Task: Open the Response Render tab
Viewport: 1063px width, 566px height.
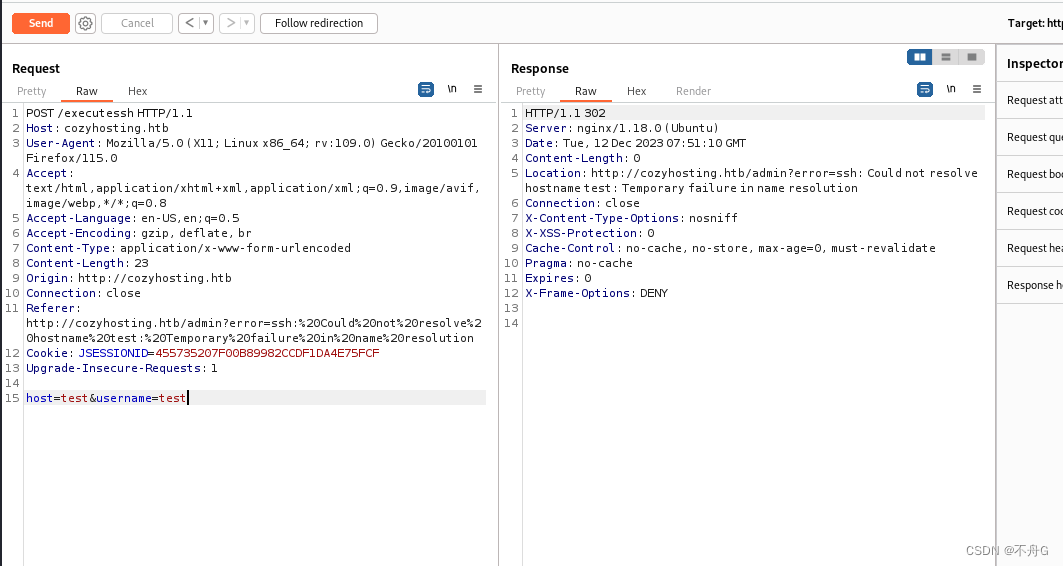Action: [694, 91]
